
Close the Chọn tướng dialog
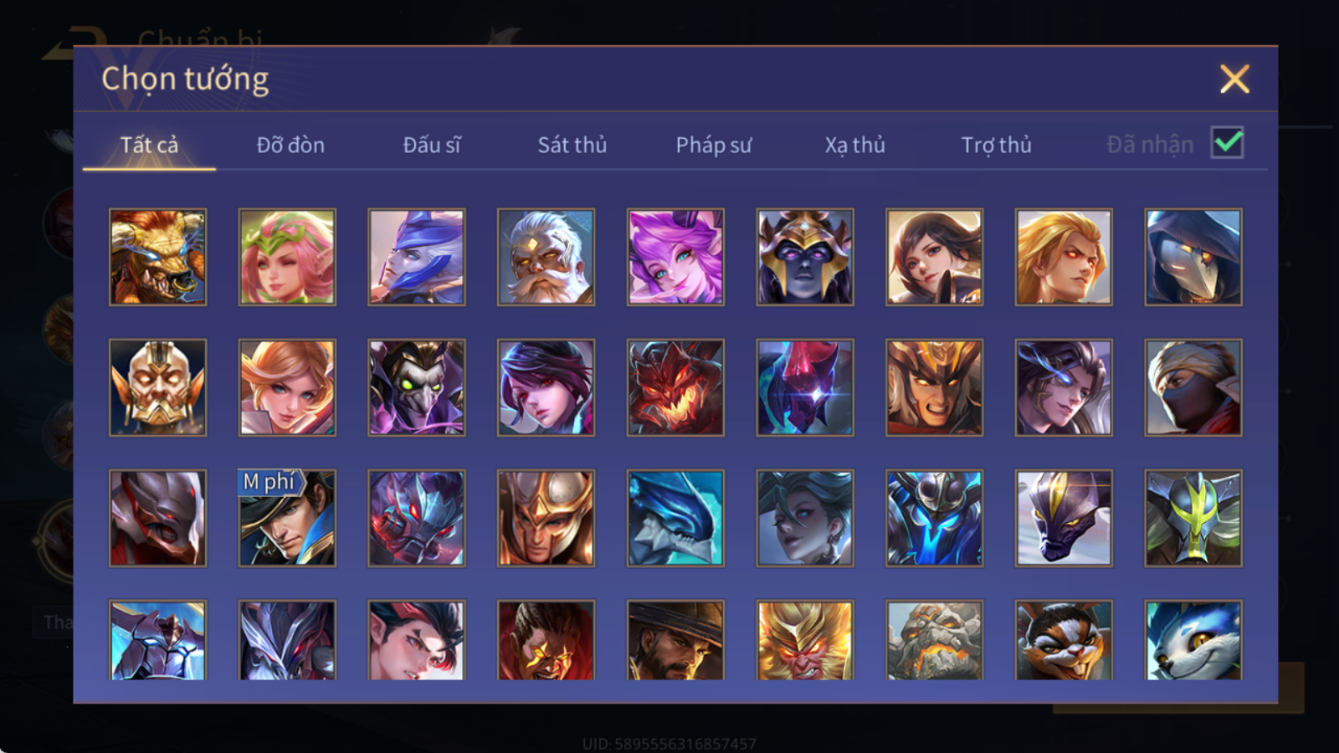[1234, 79]
